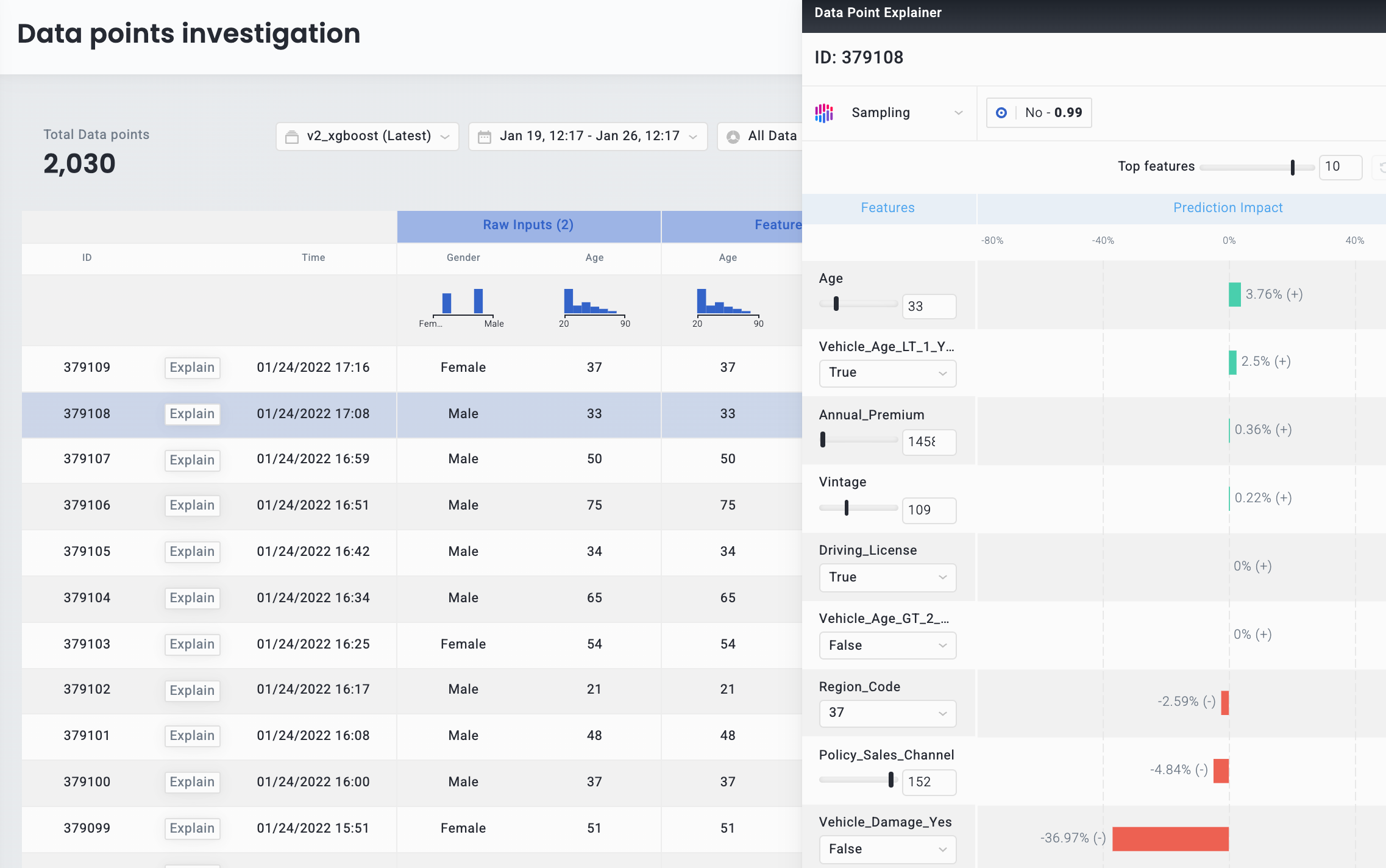Expand the v2_xgboost (Latest) model dropdown
Screen dimensions: 1386x868
point(368,137)
